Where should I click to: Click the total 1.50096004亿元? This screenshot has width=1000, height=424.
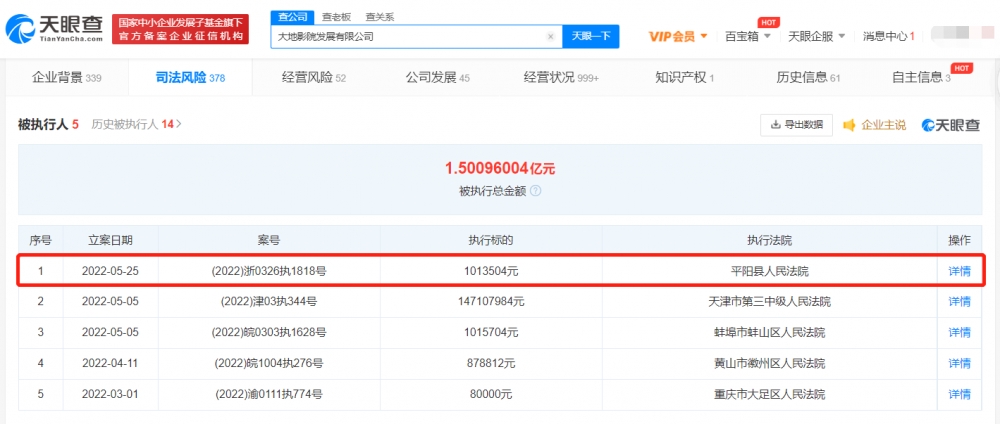click(x=500, y=168)
